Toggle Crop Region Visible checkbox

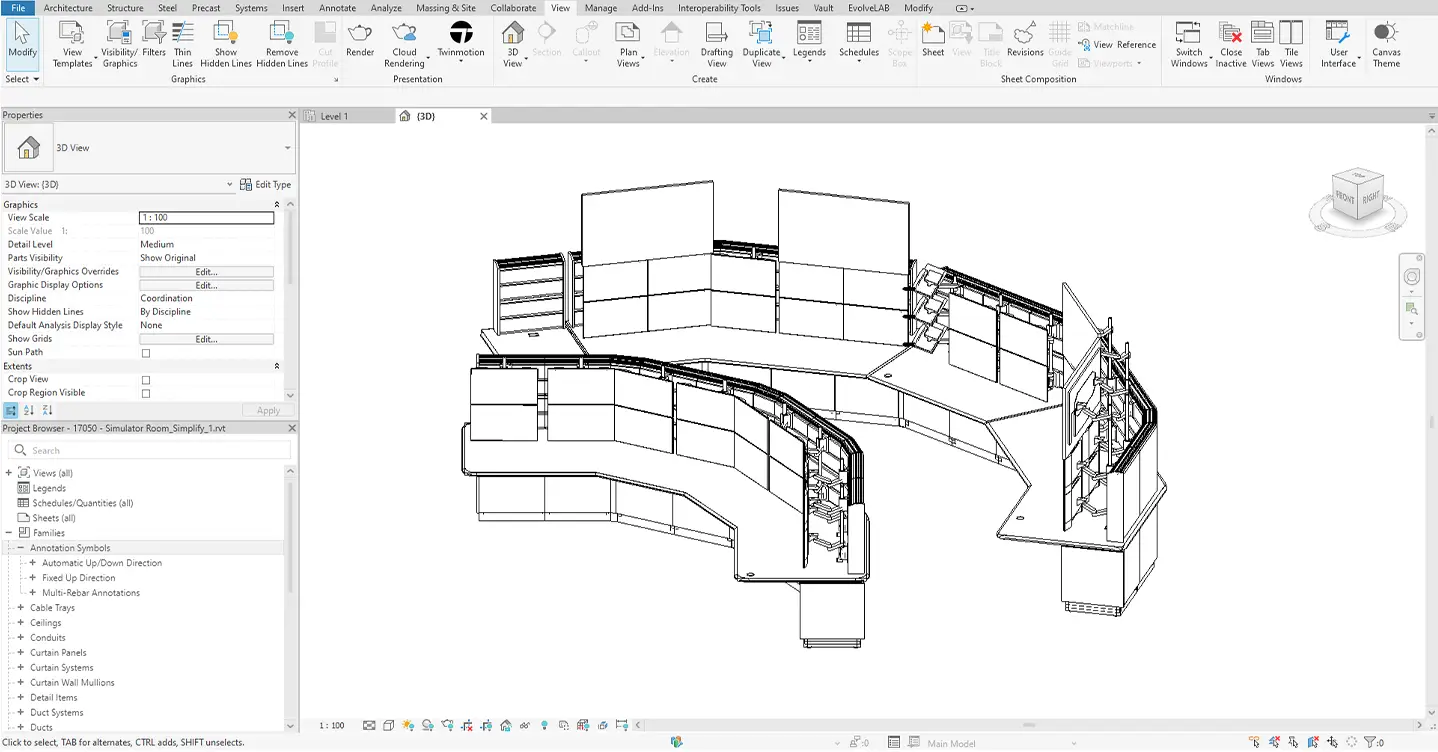coord(145,392)
